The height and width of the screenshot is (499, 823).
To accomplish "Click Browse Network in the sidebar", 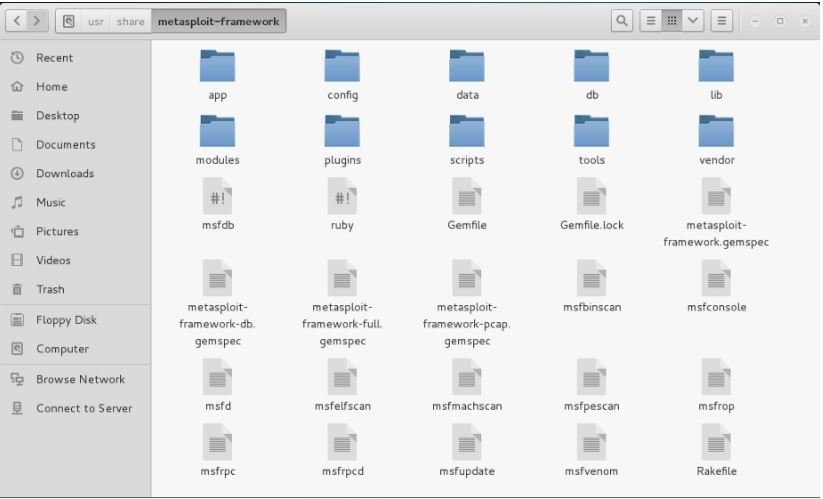I will [76, 379].
